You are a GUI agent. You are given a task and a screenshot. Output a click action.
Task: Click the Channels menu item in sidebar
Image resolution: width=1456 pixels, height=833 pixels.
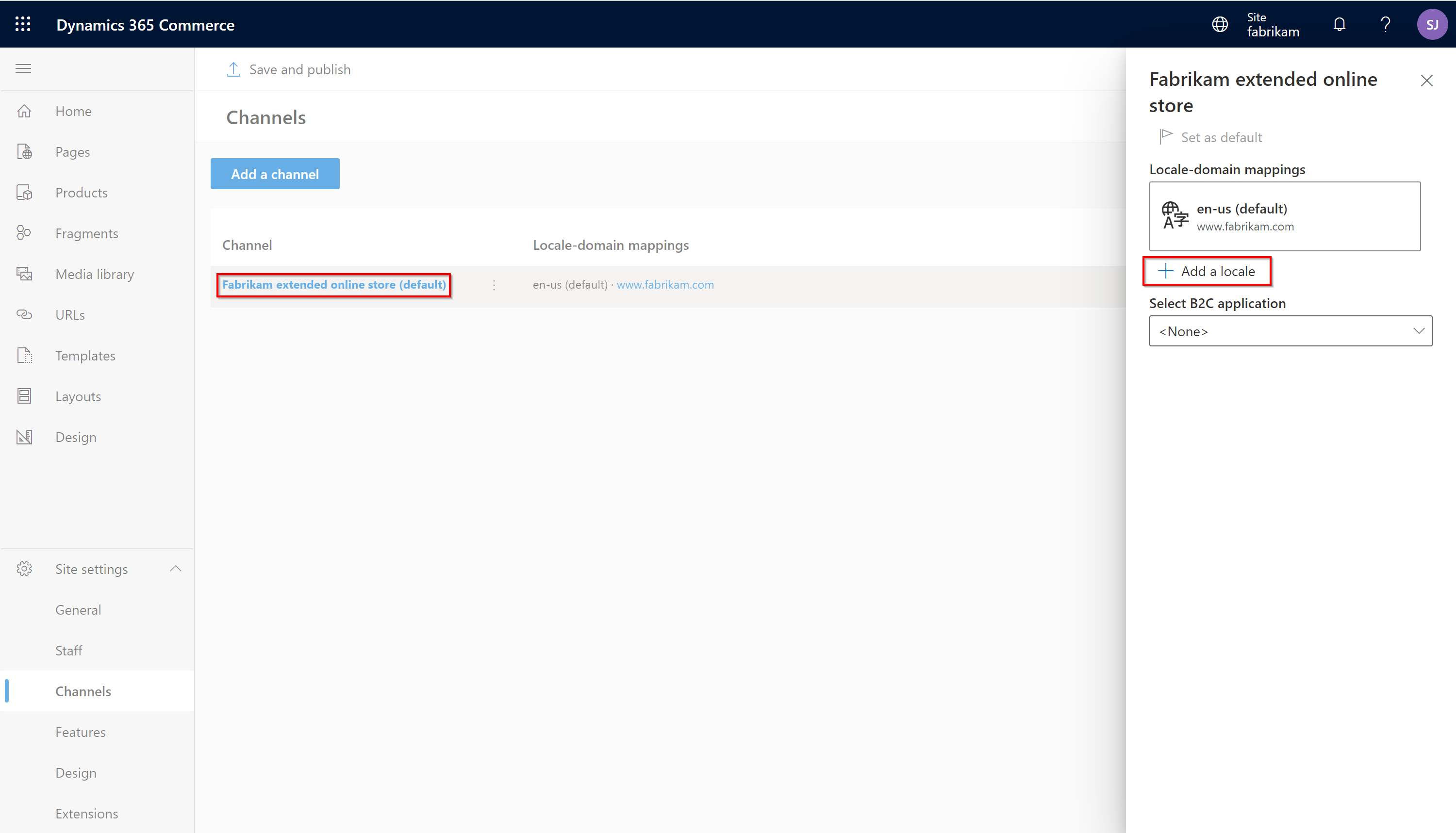pyautogui.click(x=83, y=691)
